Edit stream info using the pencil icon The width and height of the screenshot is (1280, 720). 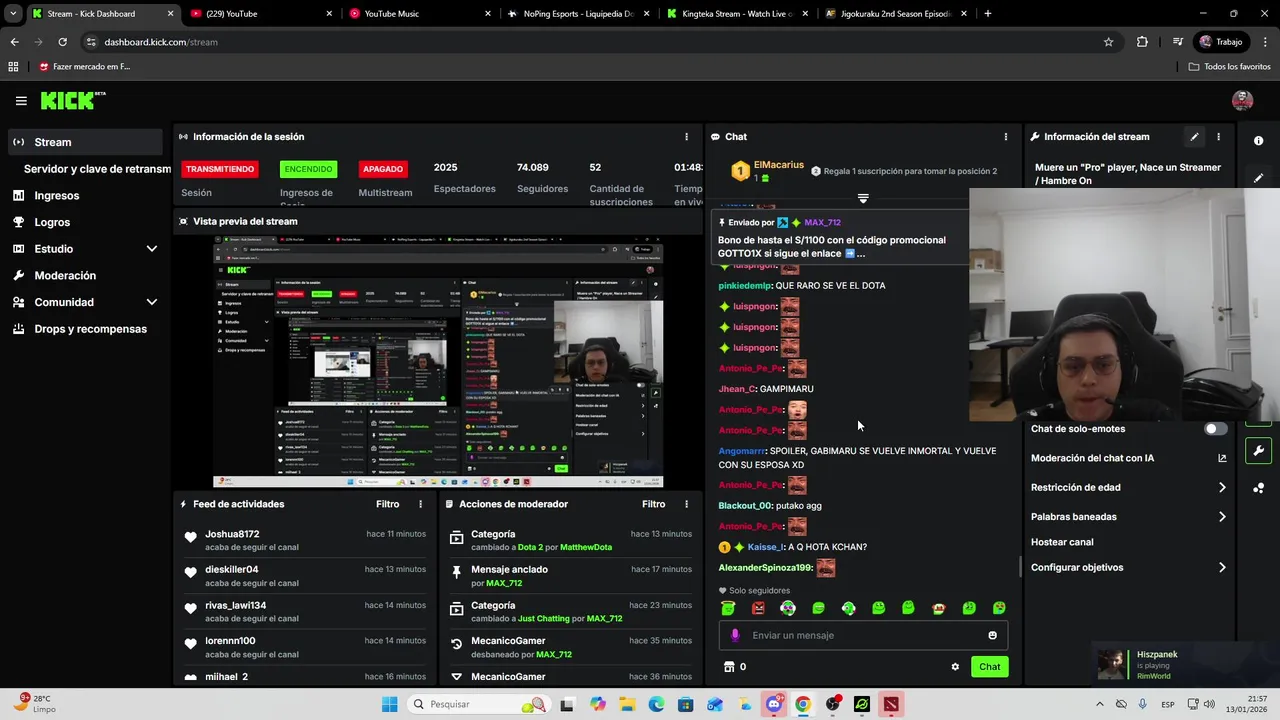tap(1194, 137)
